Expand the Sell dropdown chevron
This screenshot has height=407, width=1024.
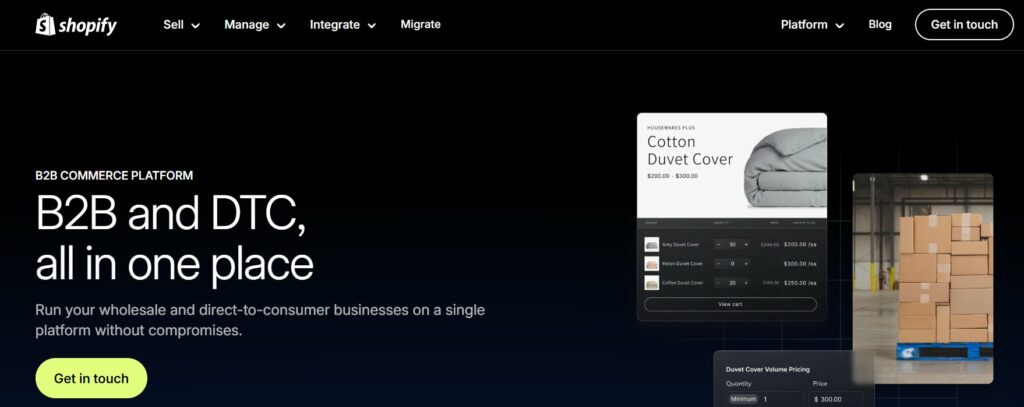195,25
